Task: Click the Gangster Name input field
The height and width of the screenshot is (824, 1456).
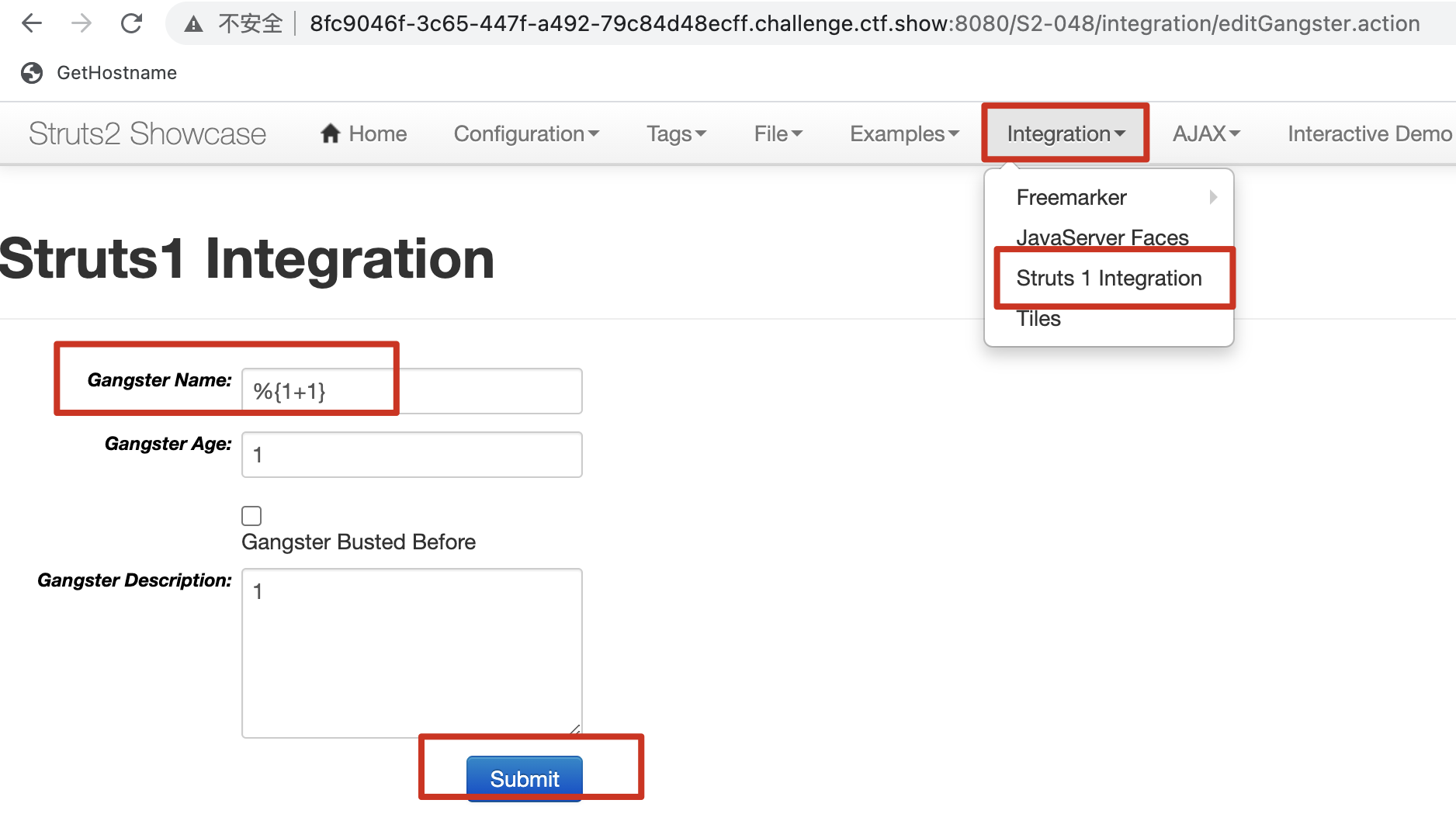Action: (x=412, y=391)
